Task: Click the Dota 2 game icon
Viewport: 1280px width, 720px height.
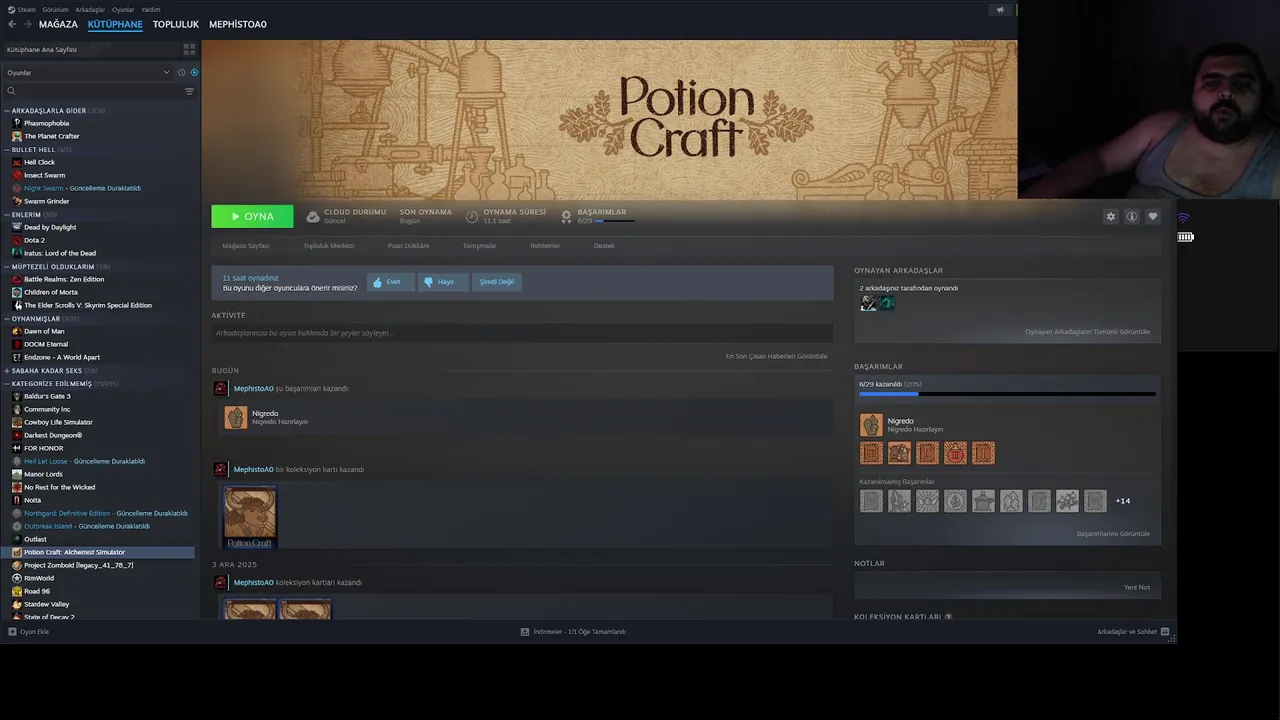Action: [17, 240]
